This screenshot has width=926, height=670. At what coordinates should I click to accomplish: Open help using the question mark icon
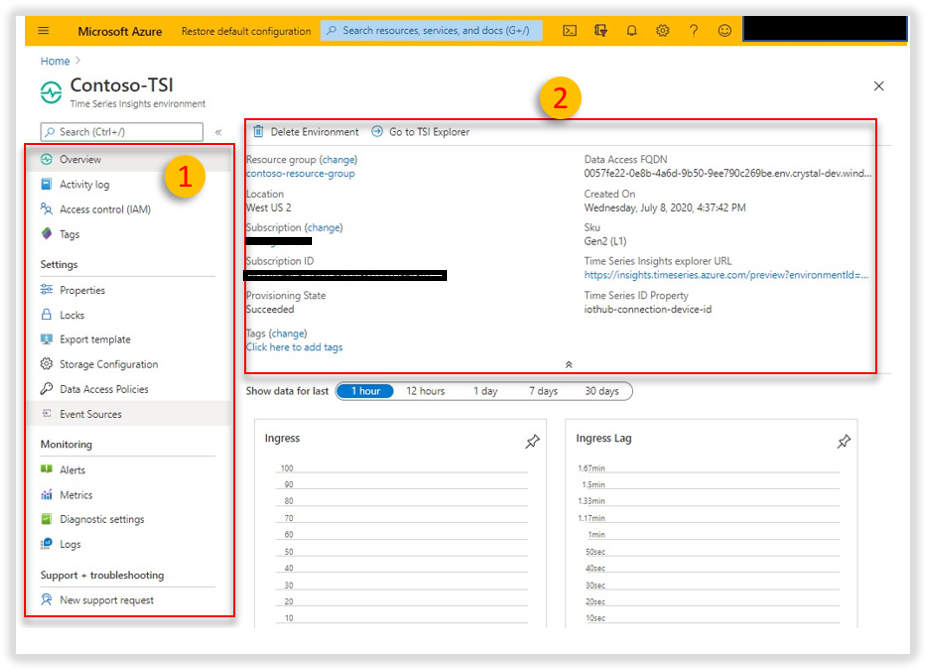694,30
